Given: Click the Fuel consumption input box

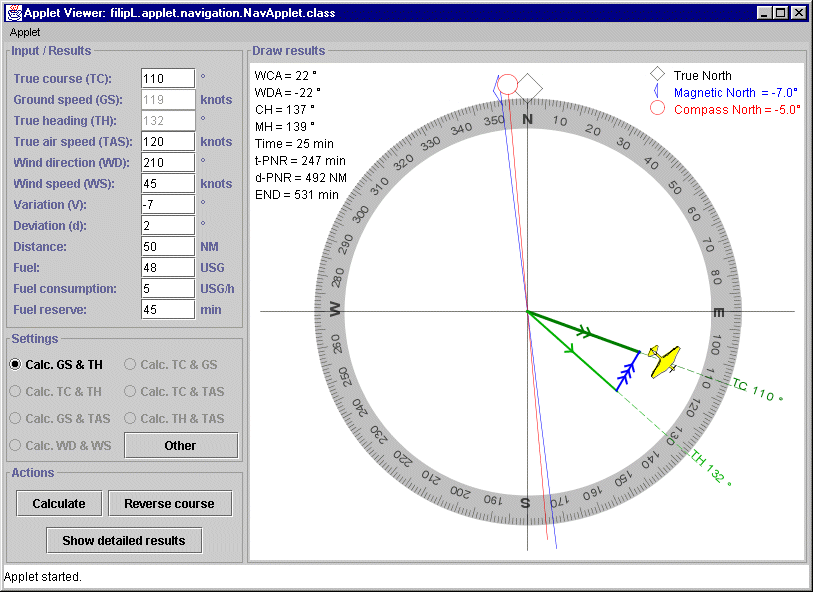Looking at the screenshot, I should 167,289.
